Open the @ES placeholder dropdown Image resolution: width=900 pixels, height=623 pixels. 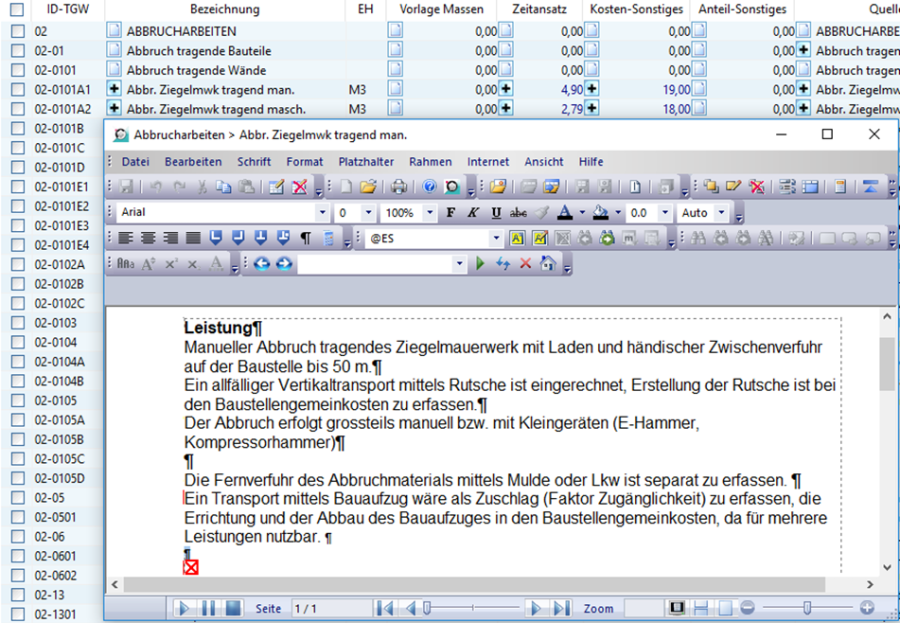(496, 239)
